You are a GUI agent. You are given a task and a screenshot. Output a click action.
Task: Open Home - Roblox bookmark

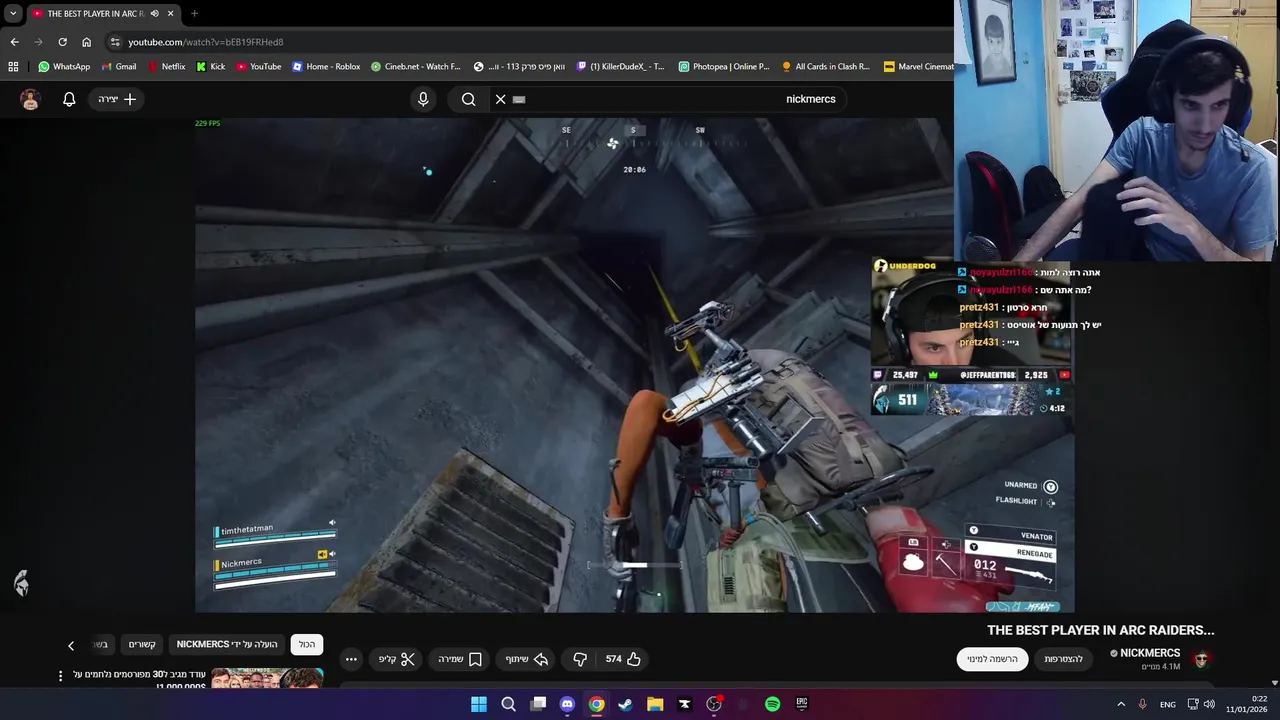[x=326, y=67]
